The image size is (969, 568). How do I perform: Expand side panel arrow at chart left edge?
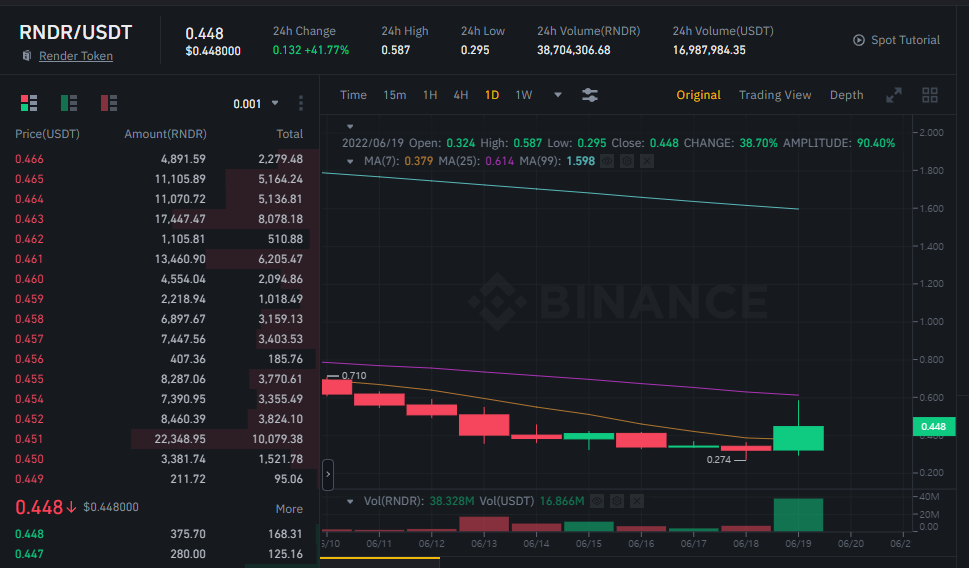click(x=328, y=475)
